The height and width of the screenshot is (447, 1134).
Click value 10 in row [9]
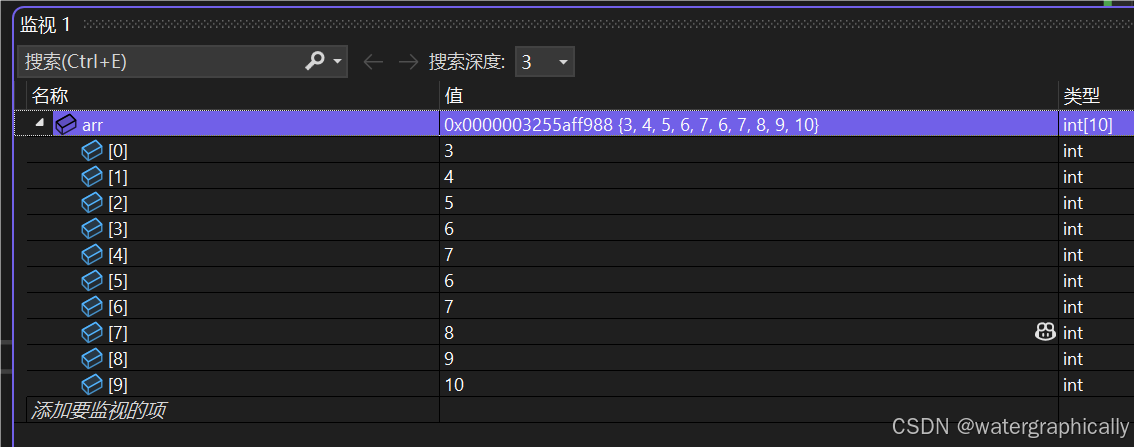click(x=454, y=385)
